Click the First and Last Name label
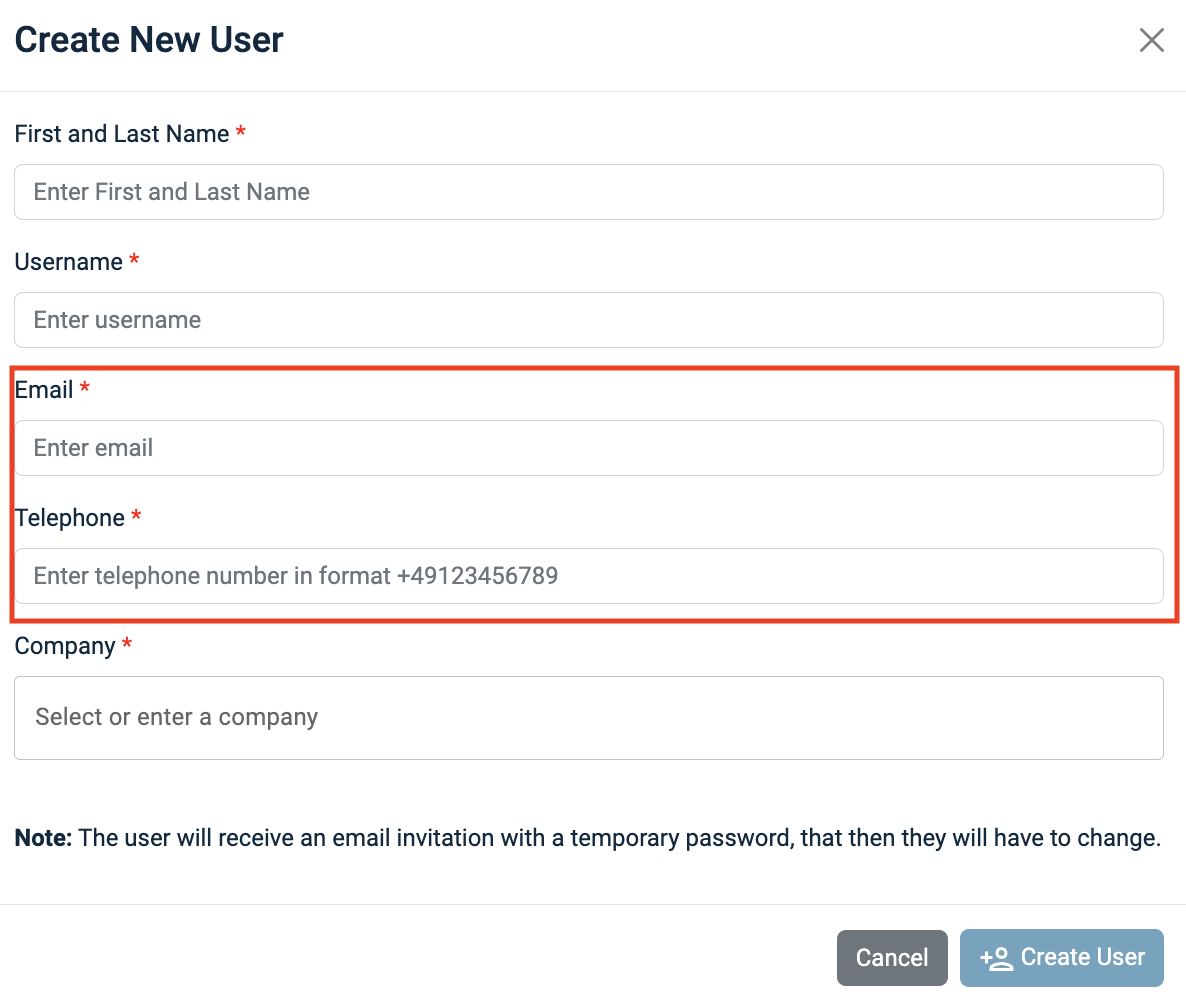The width and height of the screenshot is (1186, 1004). 121,134
